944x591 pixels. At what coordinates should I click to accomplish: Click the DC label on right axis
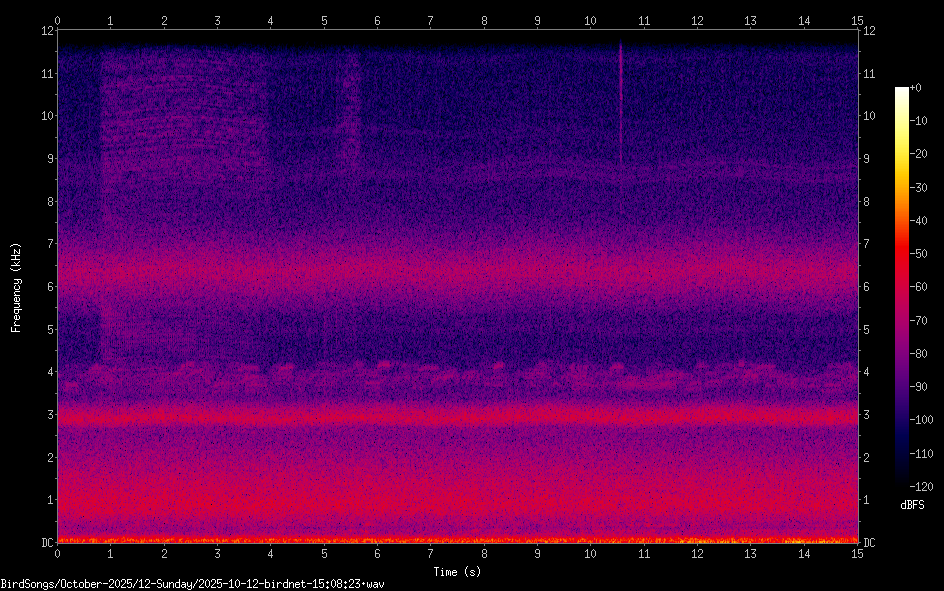pos(870,543)
